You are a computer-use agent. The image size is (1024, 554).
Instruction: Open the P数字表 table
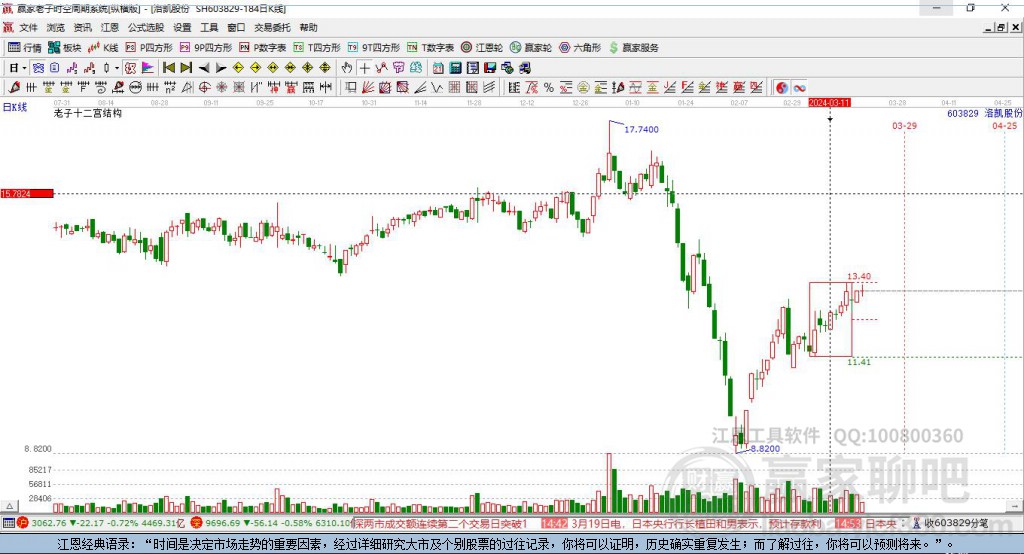263,48
